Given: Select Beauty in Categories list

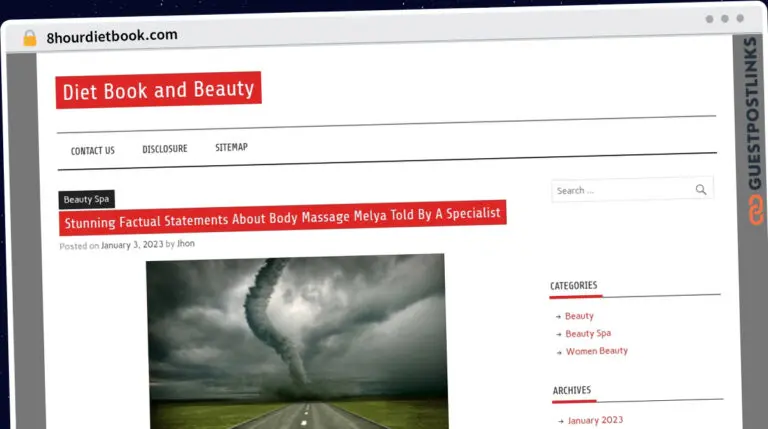Looking at the screenshot, I should tap(579, 316).
